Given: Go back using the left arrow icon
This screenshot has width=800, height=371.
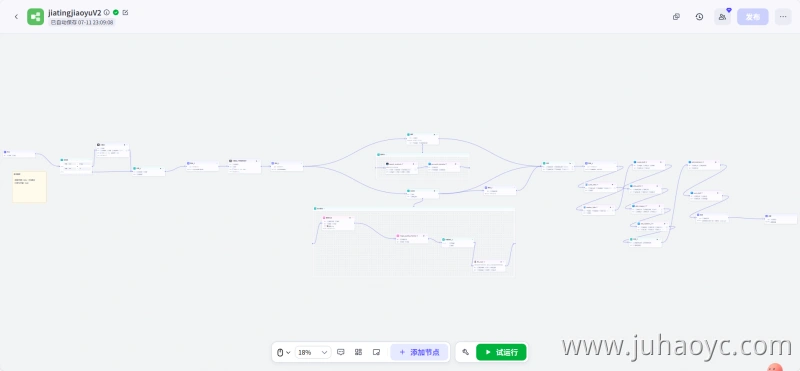Looking at the screenshot, I should [16, 17].
